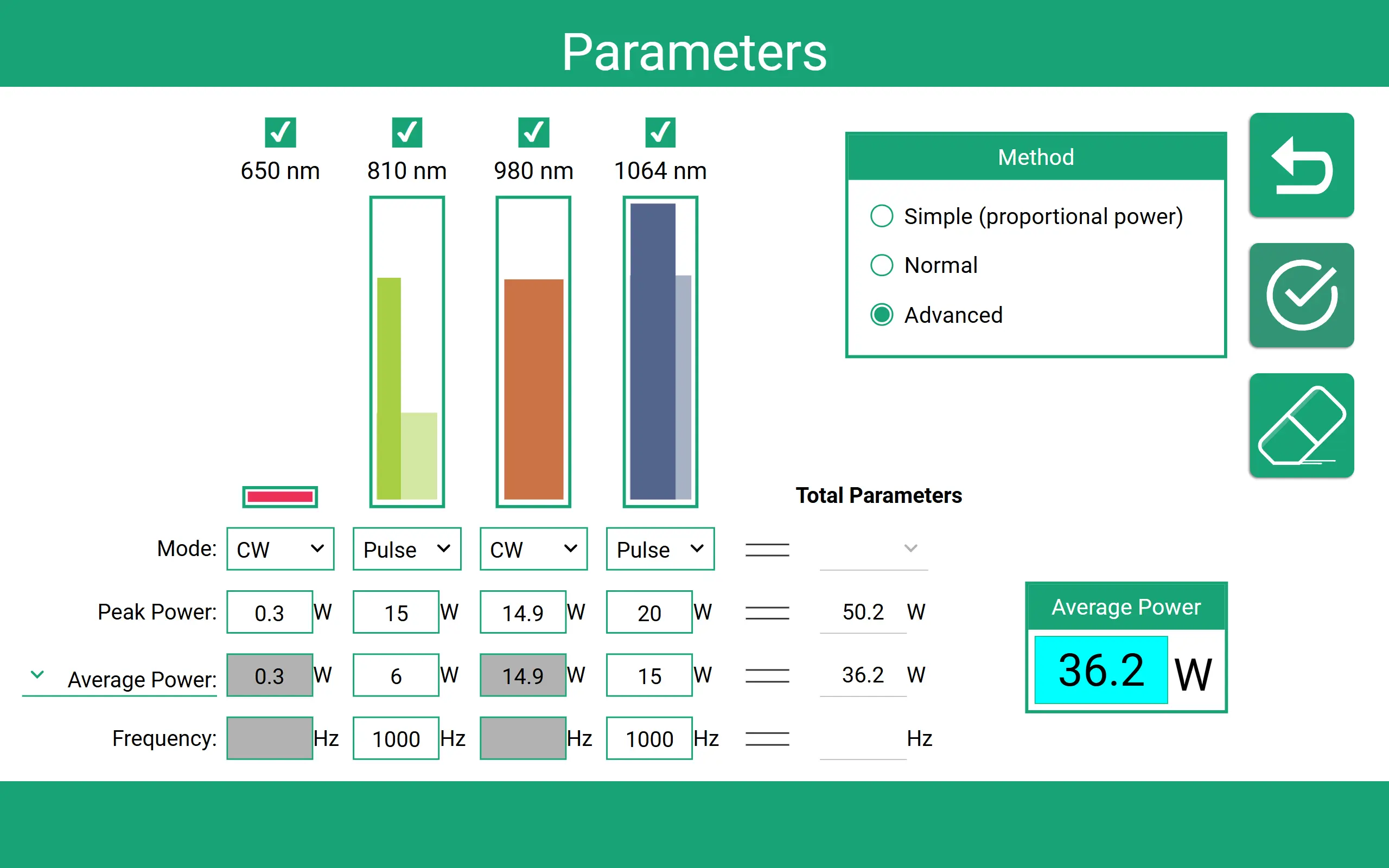Click the equals icon beside Peak Power totals
Screen dimensions: 1389x868
coord(767,612)
